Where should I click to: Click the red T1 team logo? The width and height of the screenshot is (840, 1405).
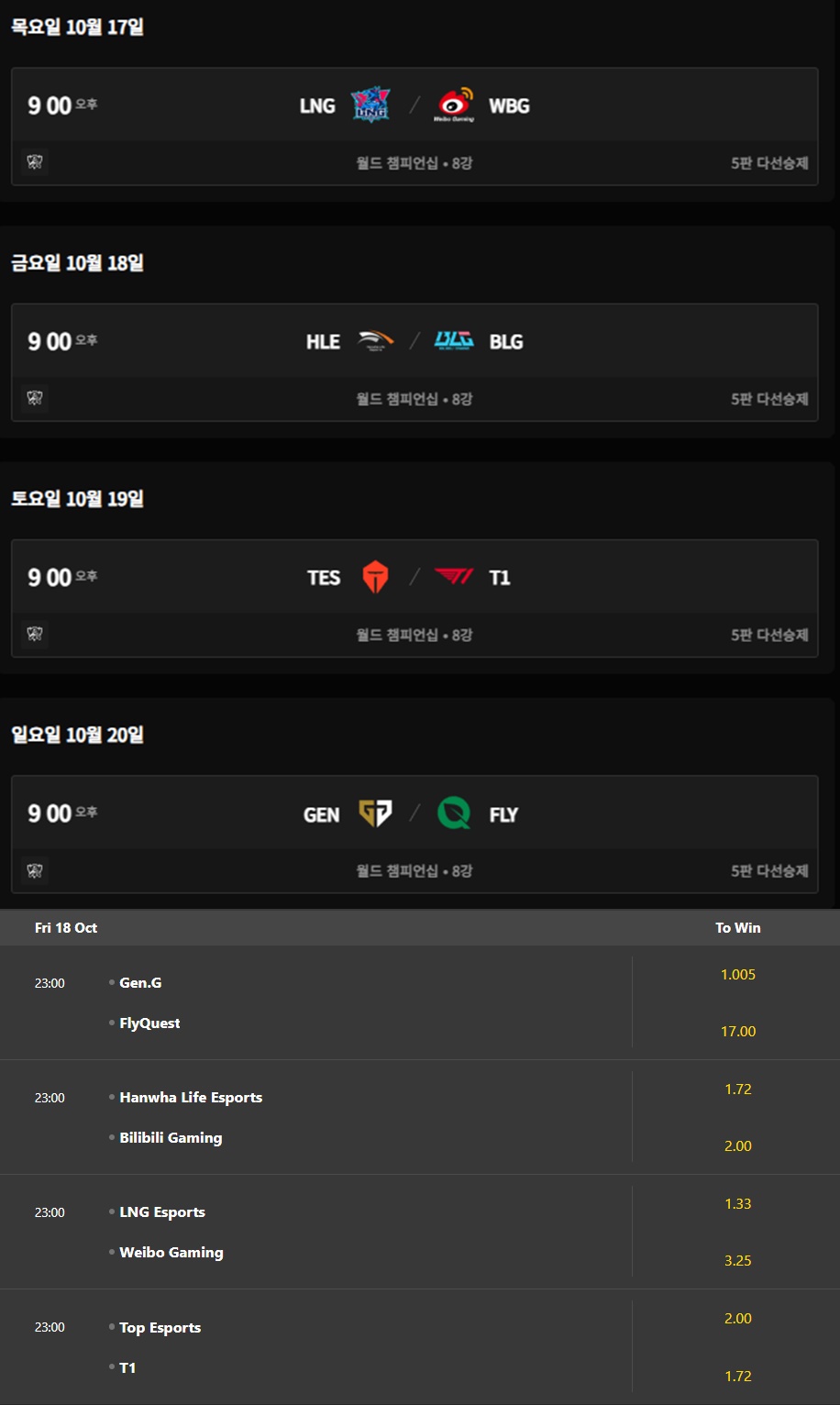454,577
